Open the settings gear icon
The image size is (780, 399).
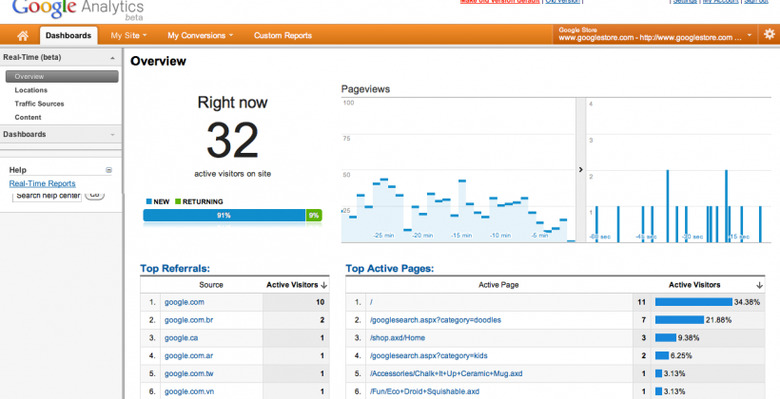point(769,34)
